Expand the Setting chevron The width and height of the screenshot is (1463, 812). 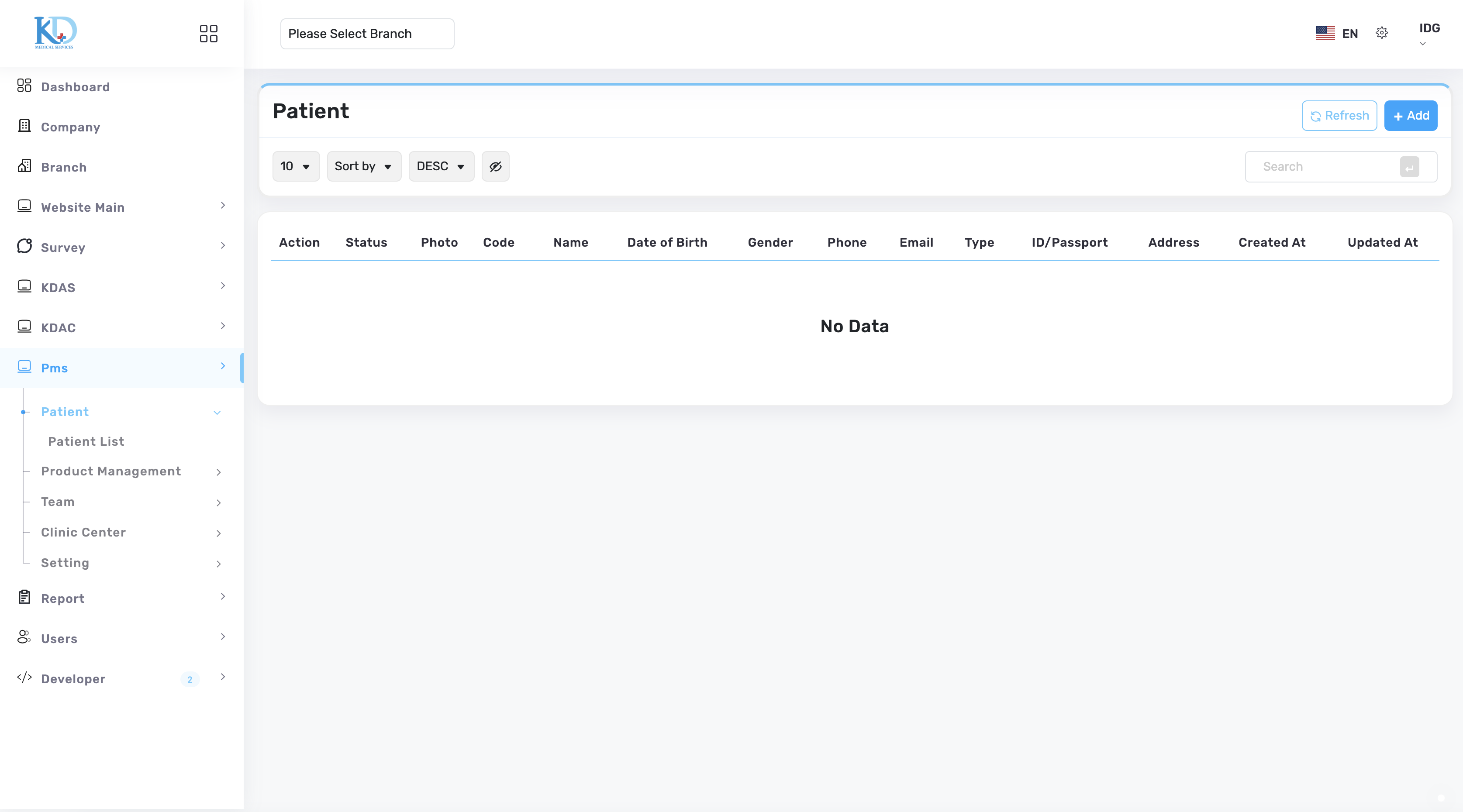click(x=219, y=564)
